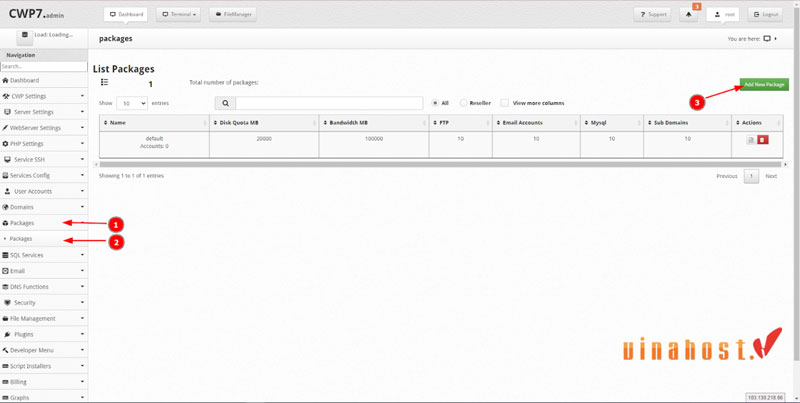800x403 pixels.
Task: Expand Developer Menu section
Action: tap(44, 350)
